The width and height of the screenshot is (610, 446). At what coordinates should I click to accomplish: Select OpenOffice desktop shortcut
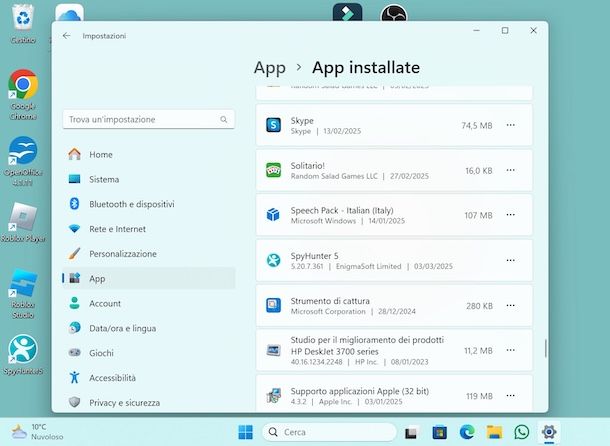23,161
